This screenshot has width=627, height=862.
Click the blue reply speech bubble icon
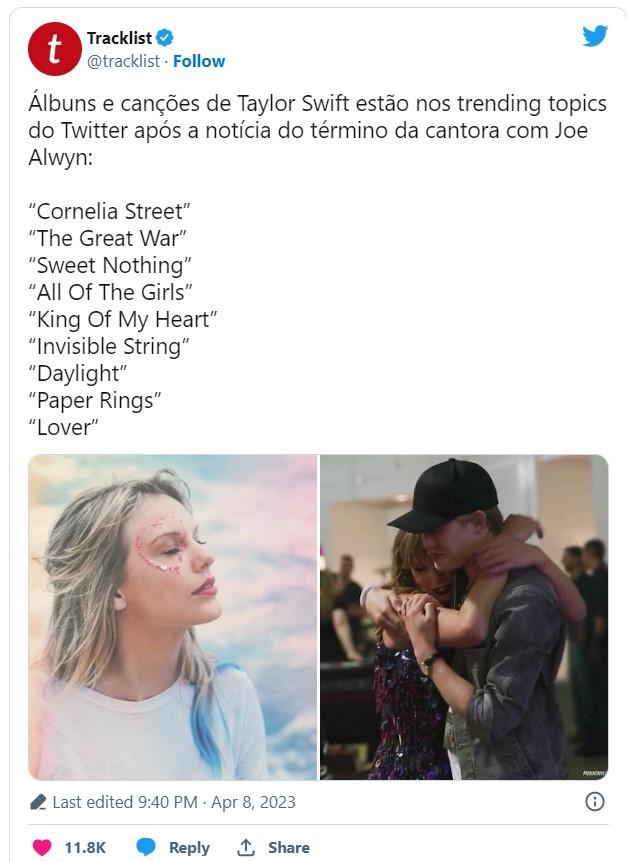pos(146,847)
